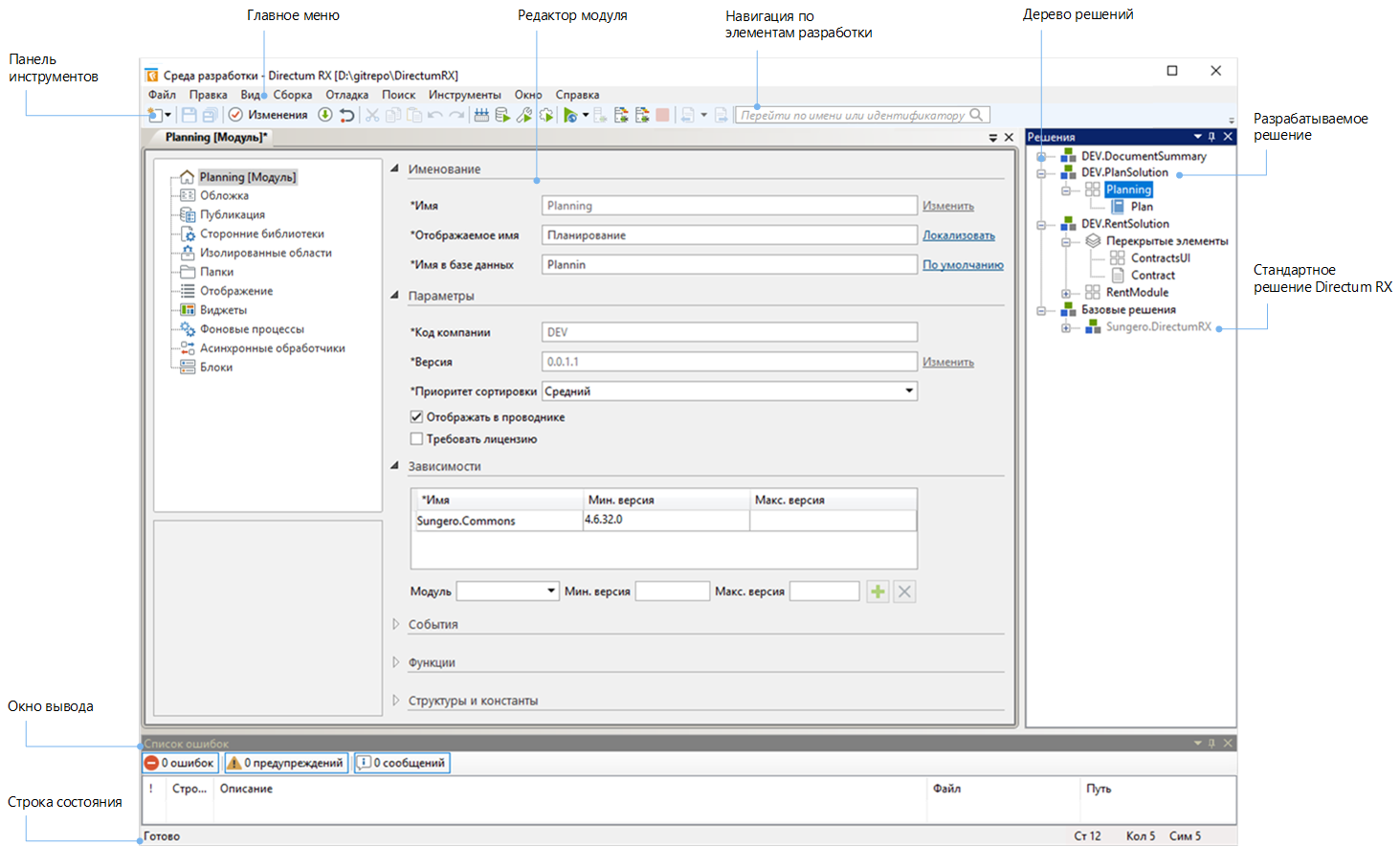Click the scissors cut icon in the toolbar

click(372, 115)
